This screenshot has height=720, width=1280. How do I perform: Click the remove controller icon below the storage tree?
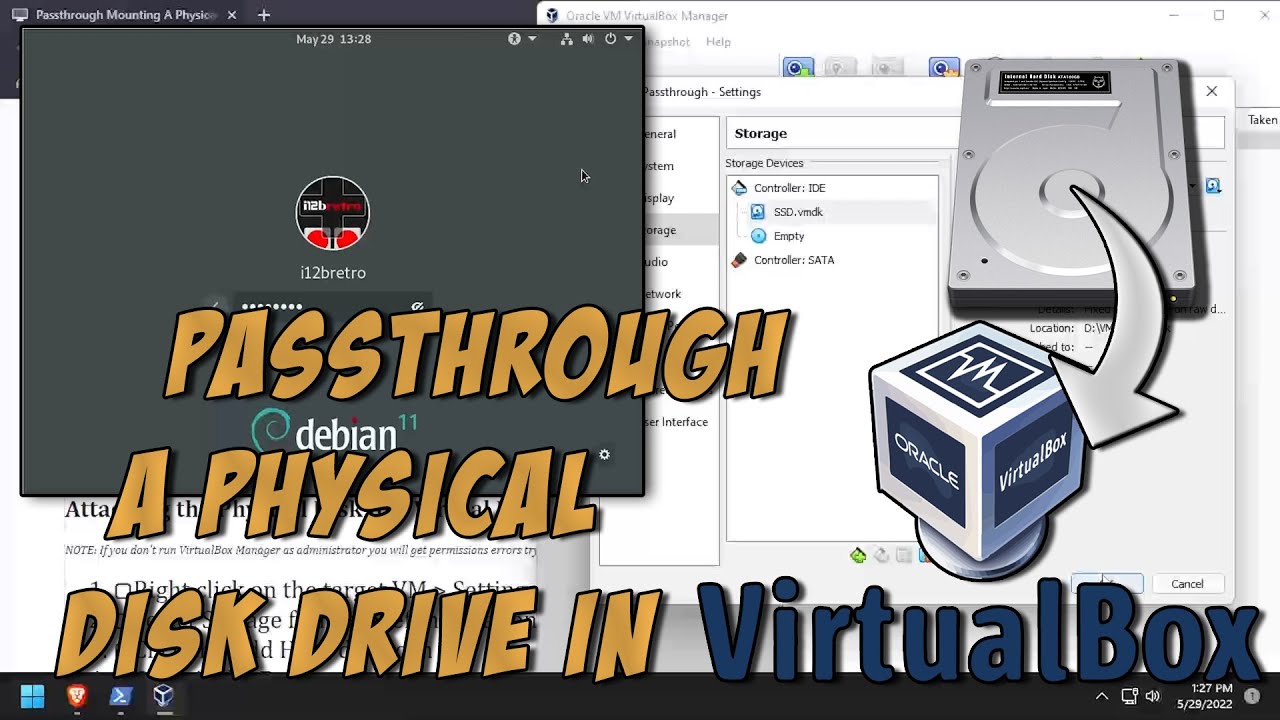[881, 555]
